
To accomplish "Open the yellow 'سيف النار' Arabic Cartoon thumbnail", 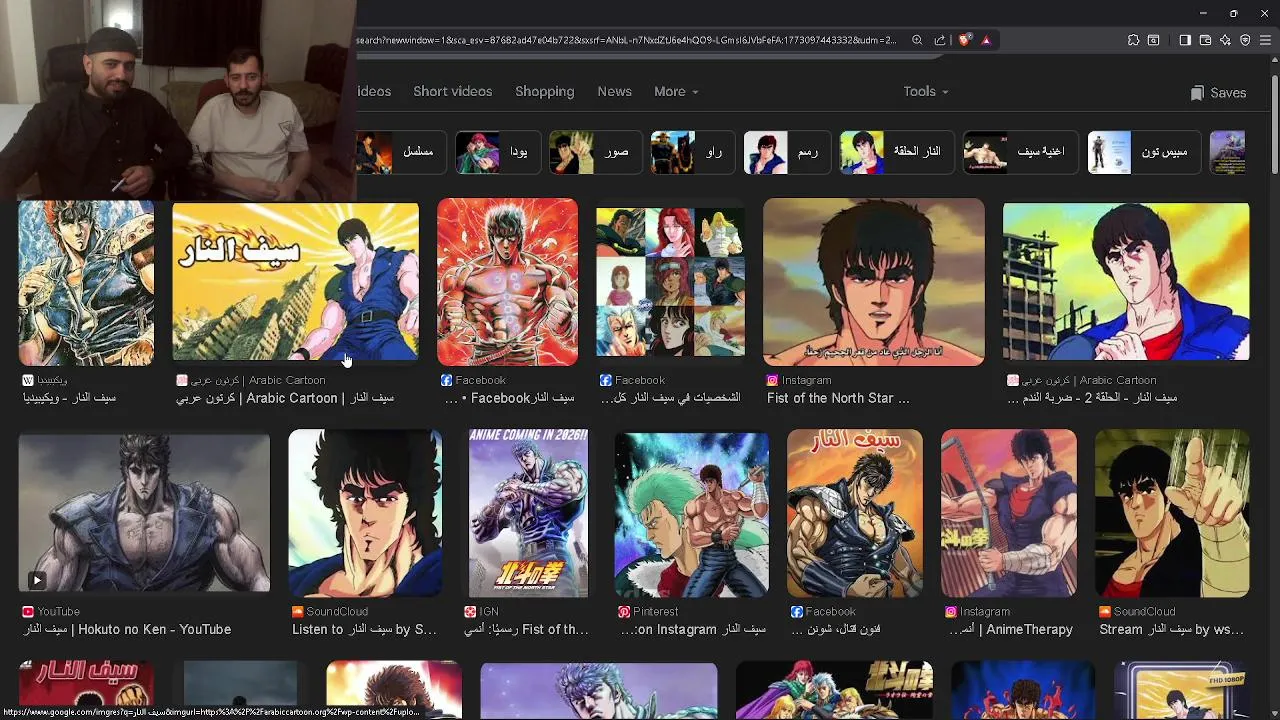I will (x=295, y=282).
